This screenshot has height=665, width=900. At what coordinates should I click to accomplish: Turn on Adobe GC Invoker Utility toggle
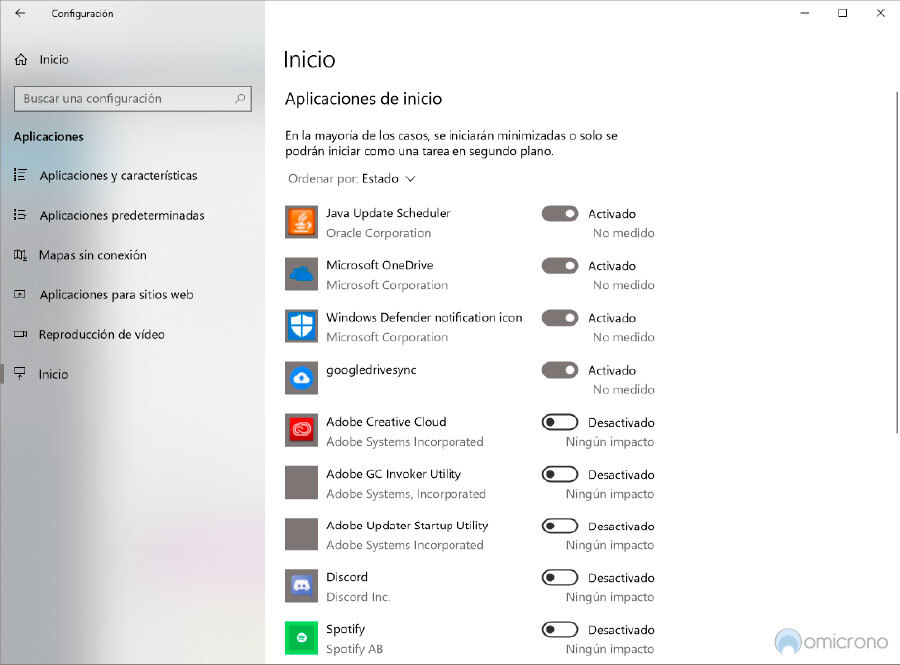pos(560,475)
